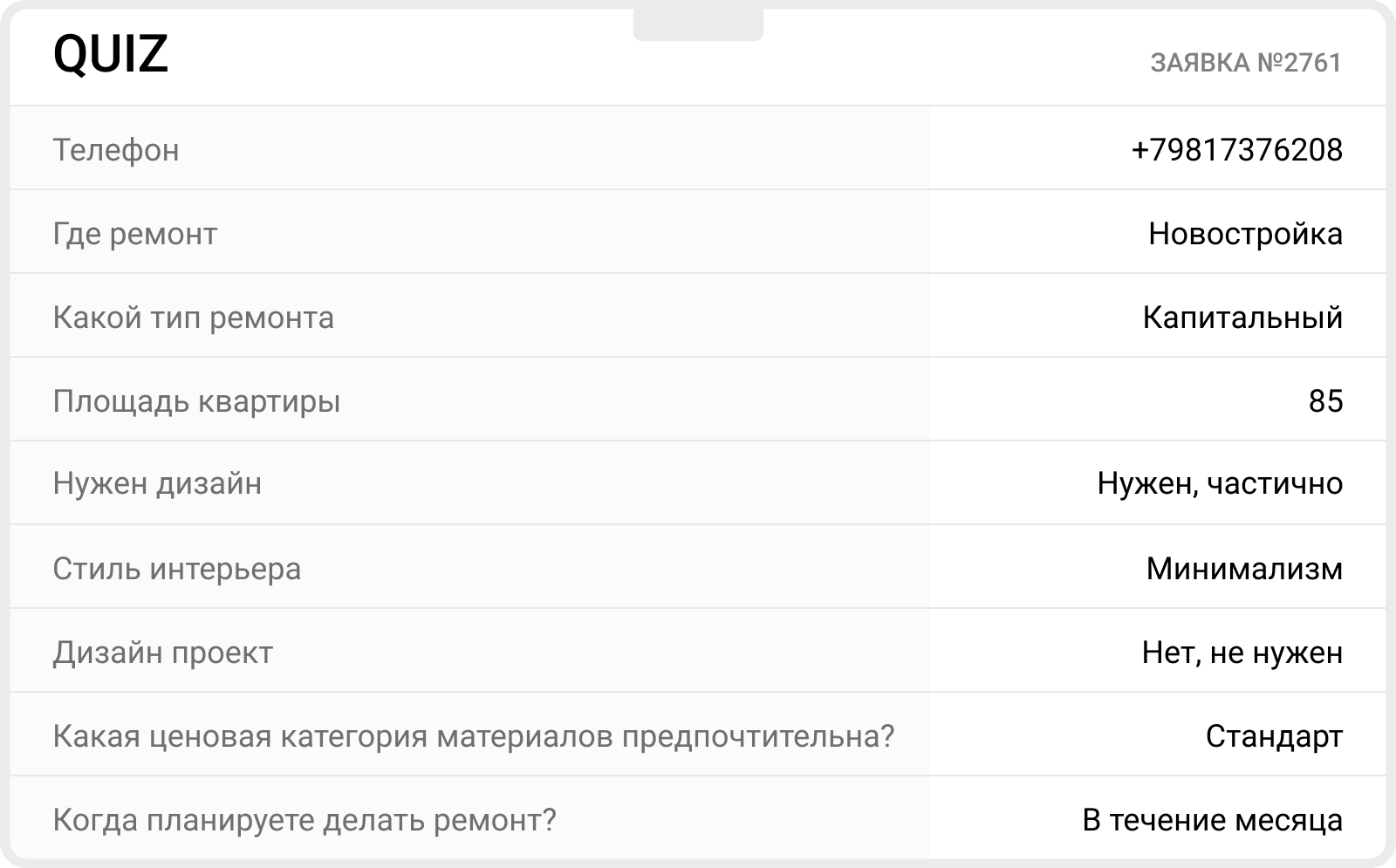Select the Стандарт value
Viewport: 1396px width, 868px height.
tap(1275, 736)
